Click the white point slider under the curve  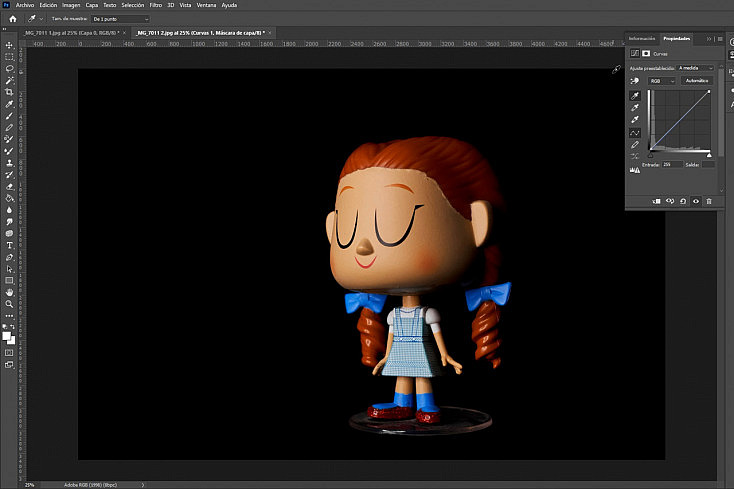pyautogui.click(x=709, y=155)
